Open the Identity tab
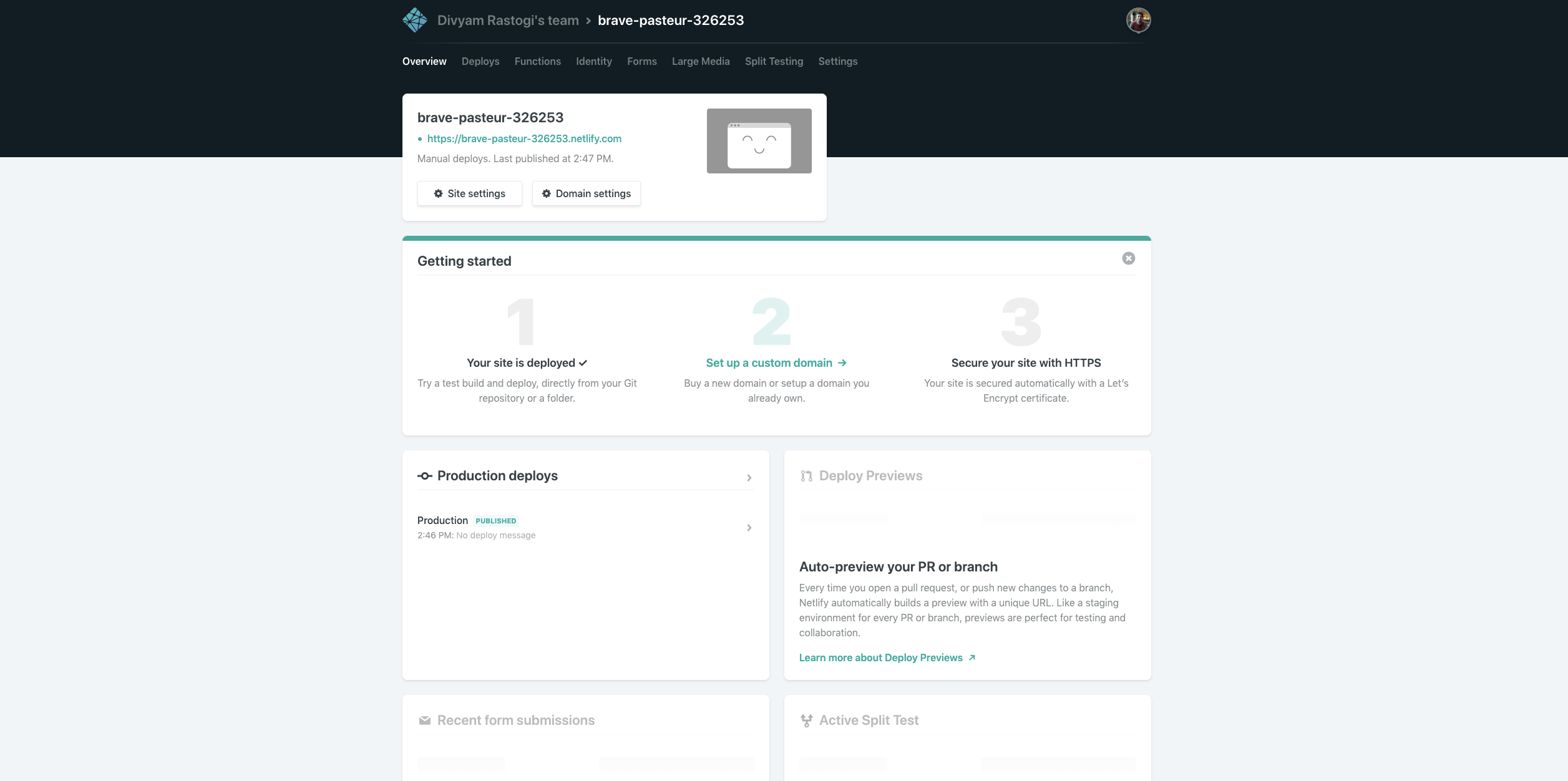The width and height of the screenshot is (1568, 781). click(593, 61)
